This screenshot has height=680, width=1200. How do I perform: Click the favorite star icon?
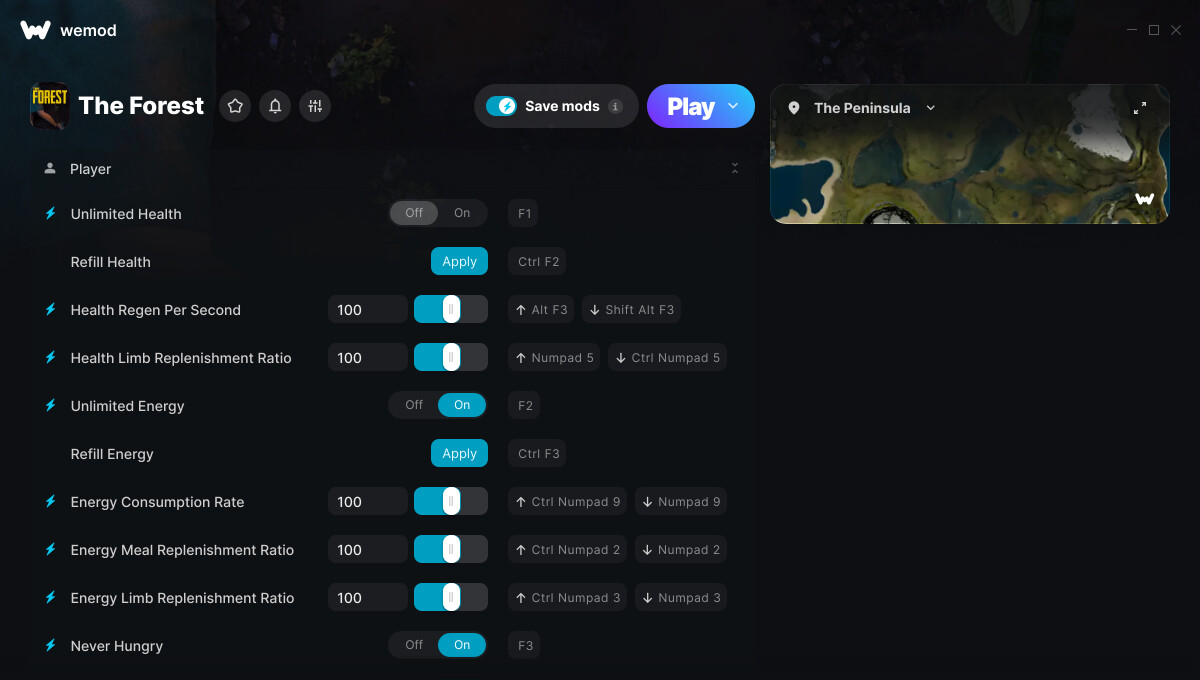(235, 106)
